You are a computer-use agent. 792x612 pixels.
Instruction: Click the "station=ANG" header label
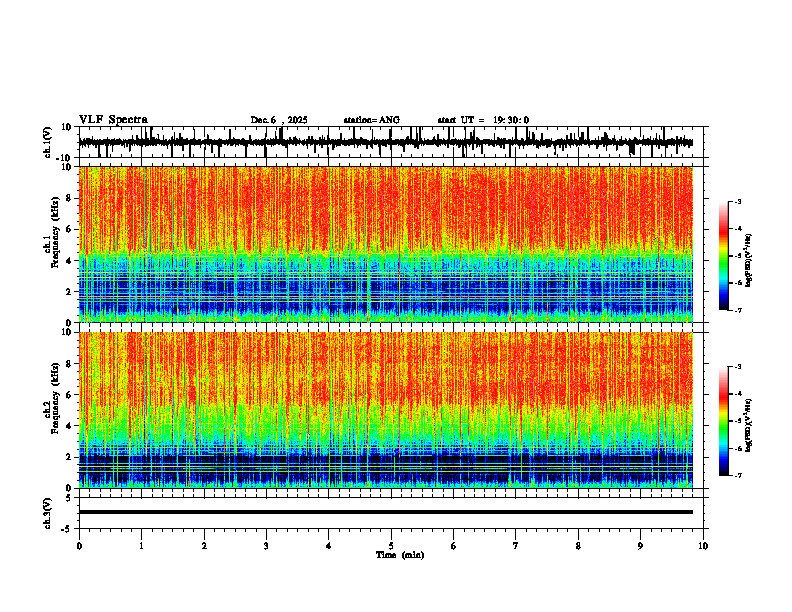point(372,120)
